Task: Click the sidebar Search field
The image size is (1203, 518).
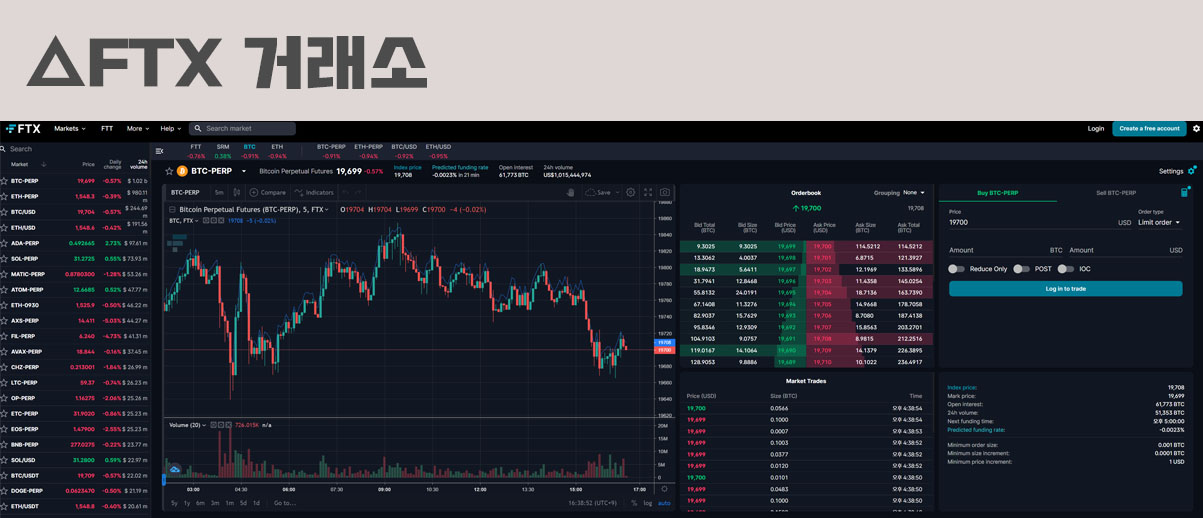Action: [75, 149]
